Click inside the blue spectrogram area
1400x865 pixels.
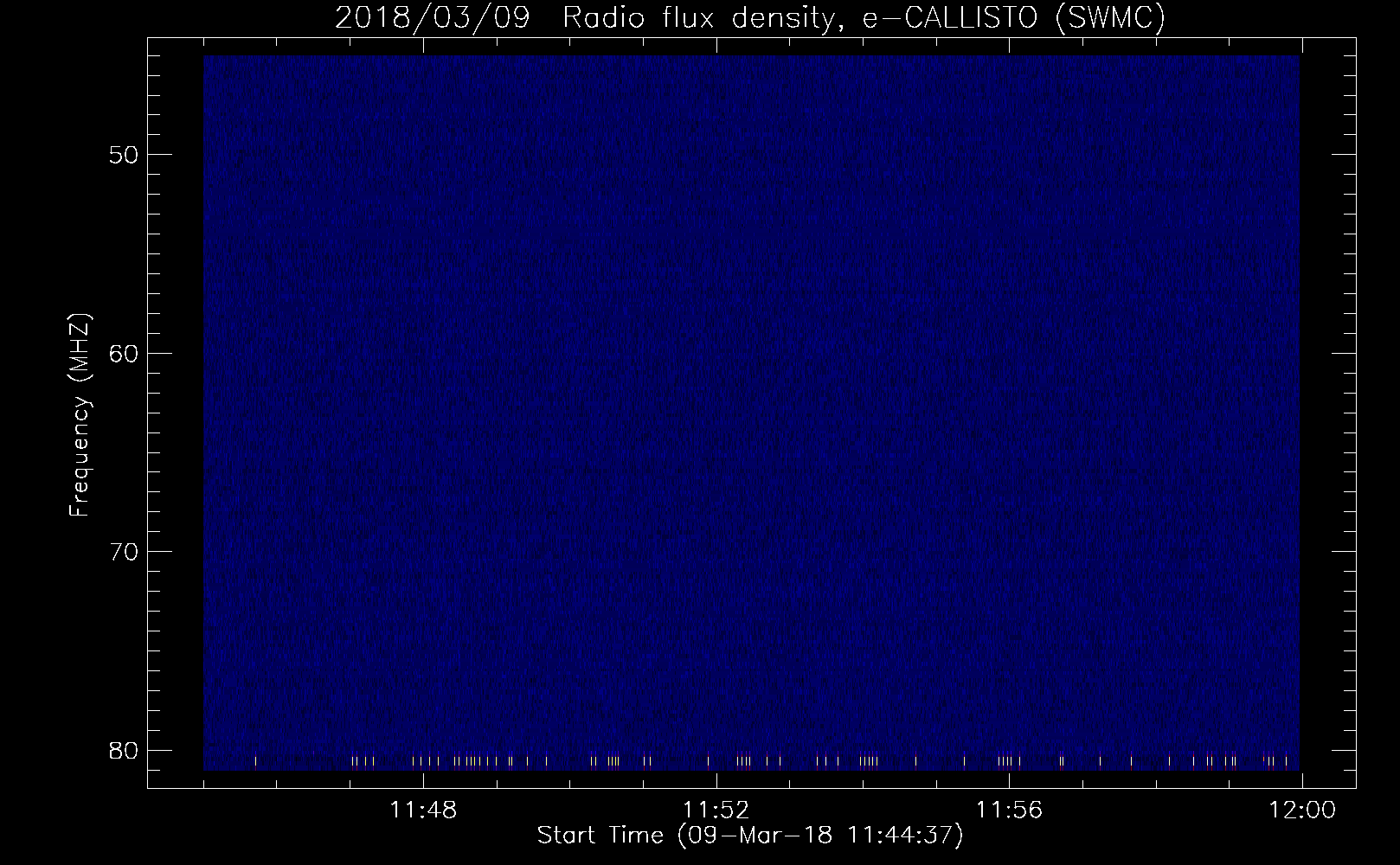[751, 413]
